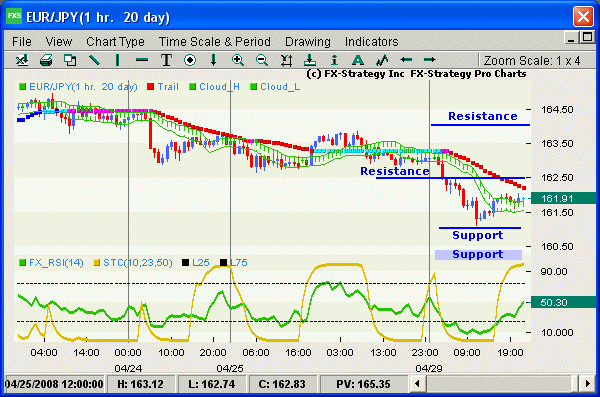The height and width of the screenshot is (397, 600).
Task: Open the Indicators menu
Action: [372, 41]
